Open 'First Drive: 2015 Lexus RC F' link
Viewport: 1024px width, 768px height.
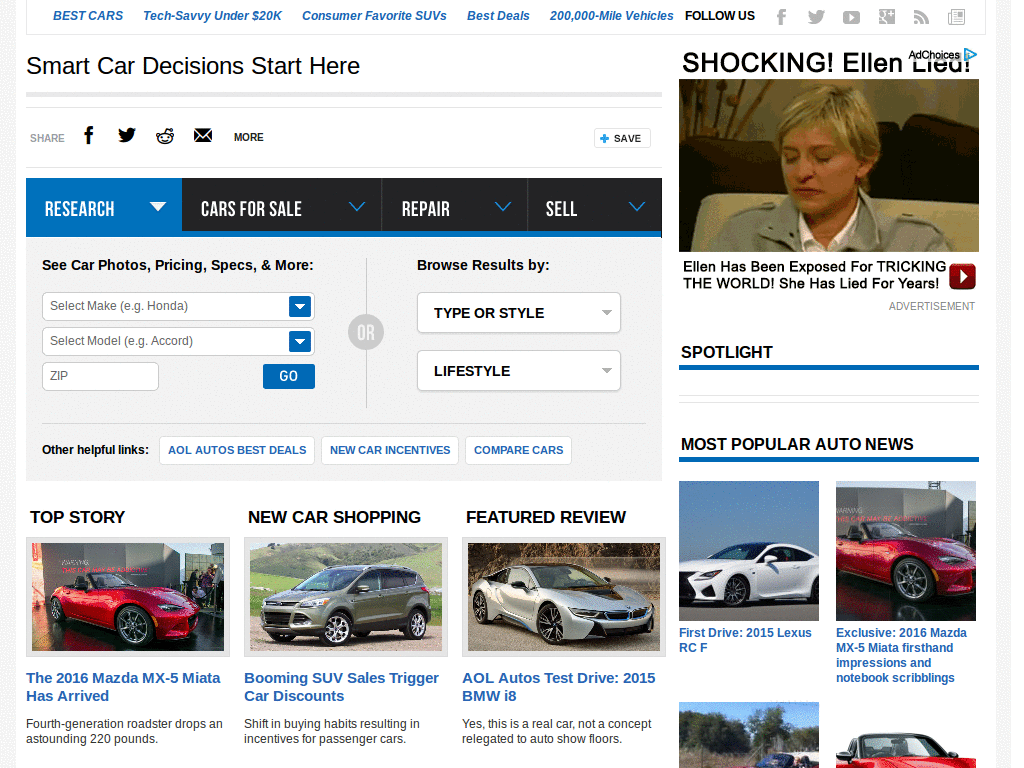745,641
